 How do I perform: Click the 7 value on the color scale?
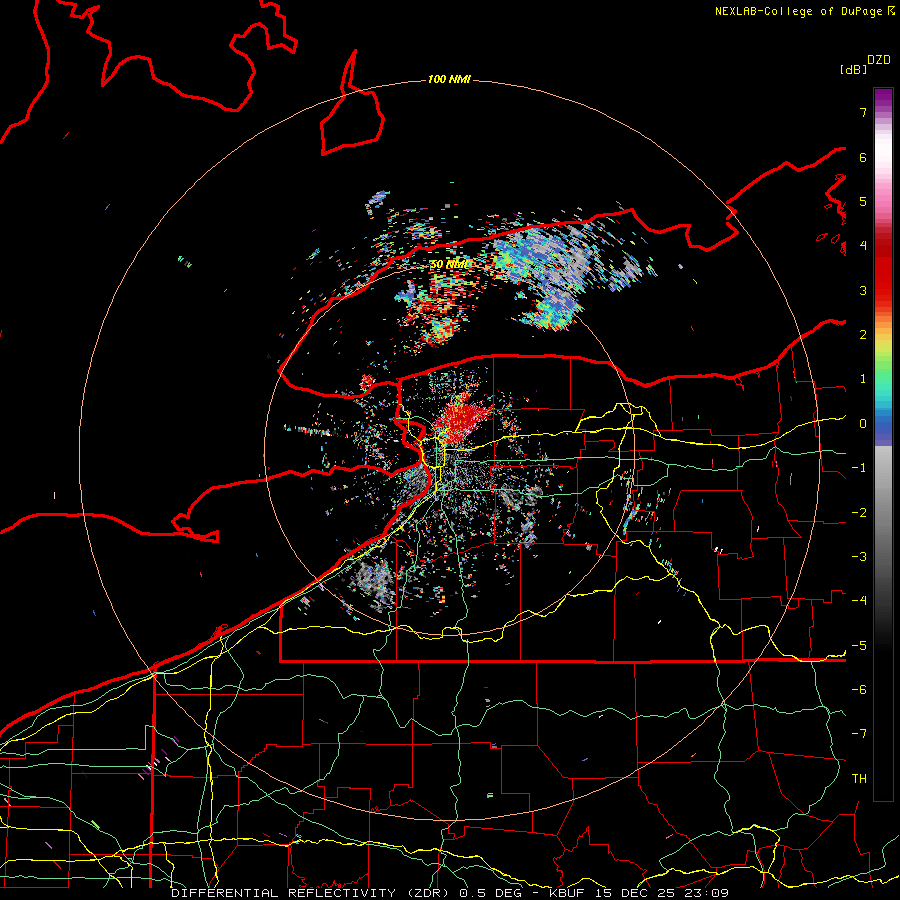point(863,112)
